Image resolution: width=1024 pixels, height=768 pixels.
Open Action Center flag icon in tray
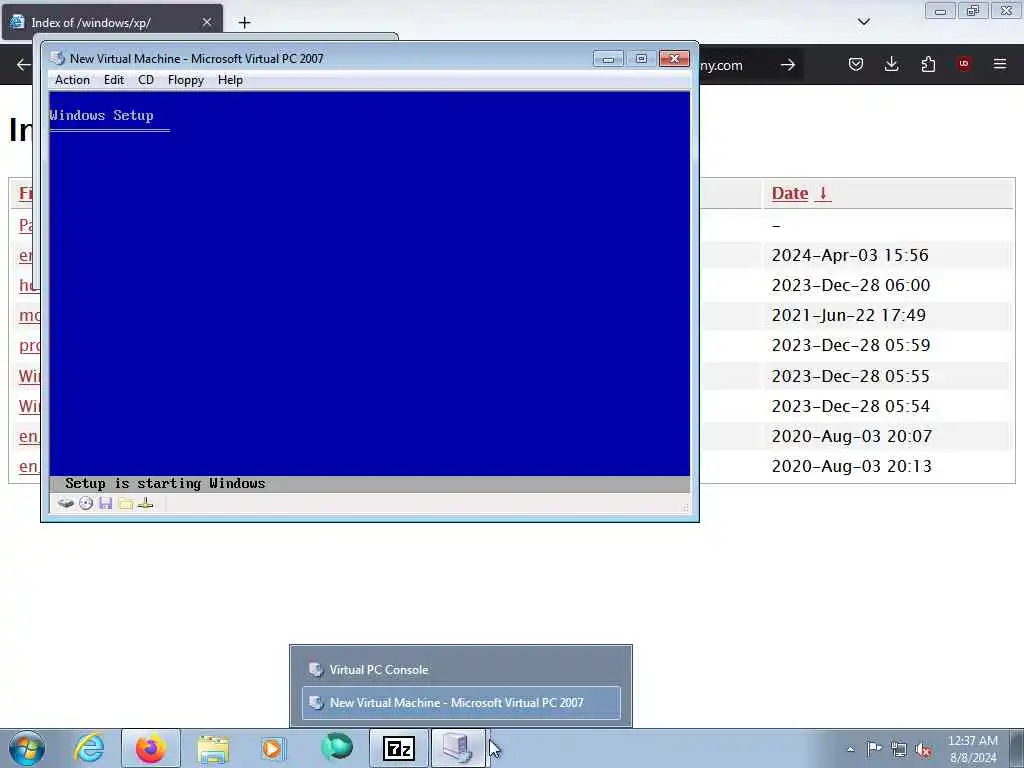(x=874, y=749)
